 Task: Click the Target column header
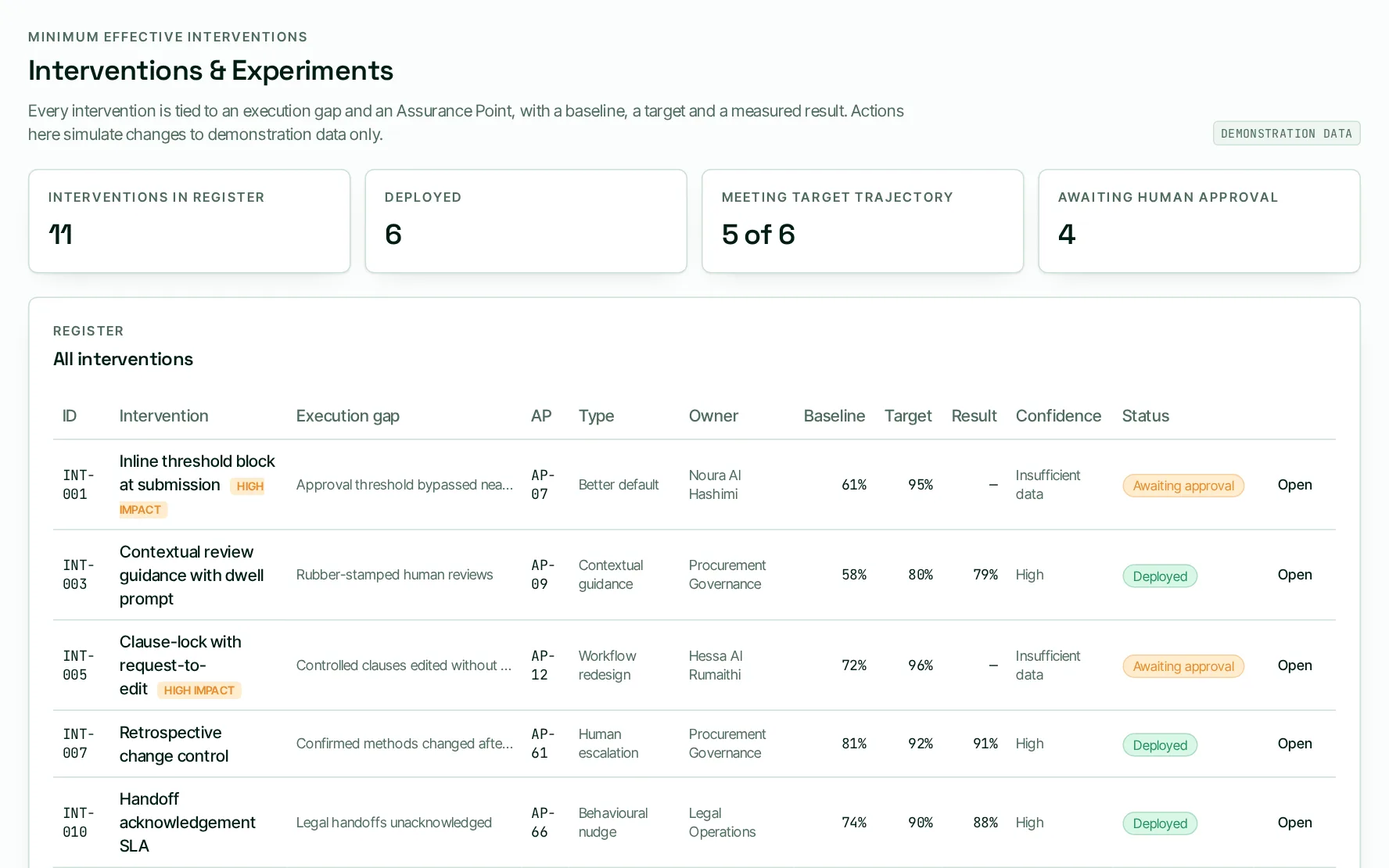908,416
